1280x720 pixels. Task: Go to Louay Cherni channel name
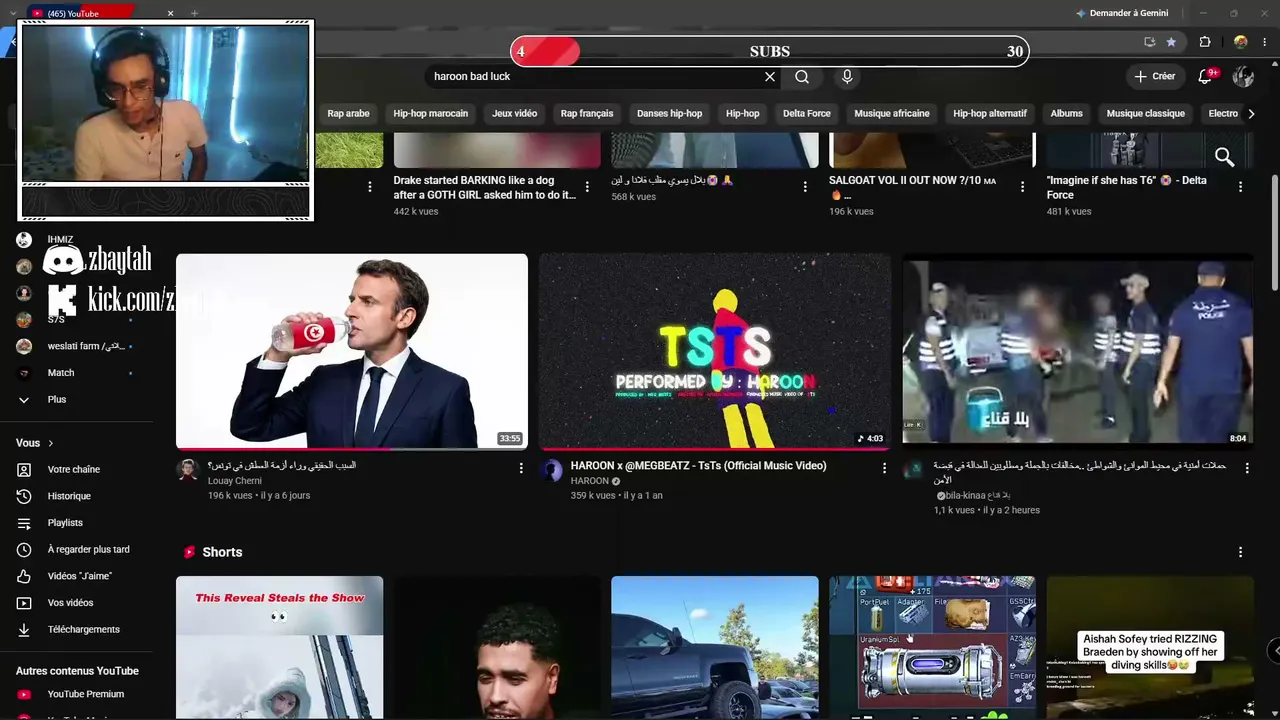[x=235, y=481]
